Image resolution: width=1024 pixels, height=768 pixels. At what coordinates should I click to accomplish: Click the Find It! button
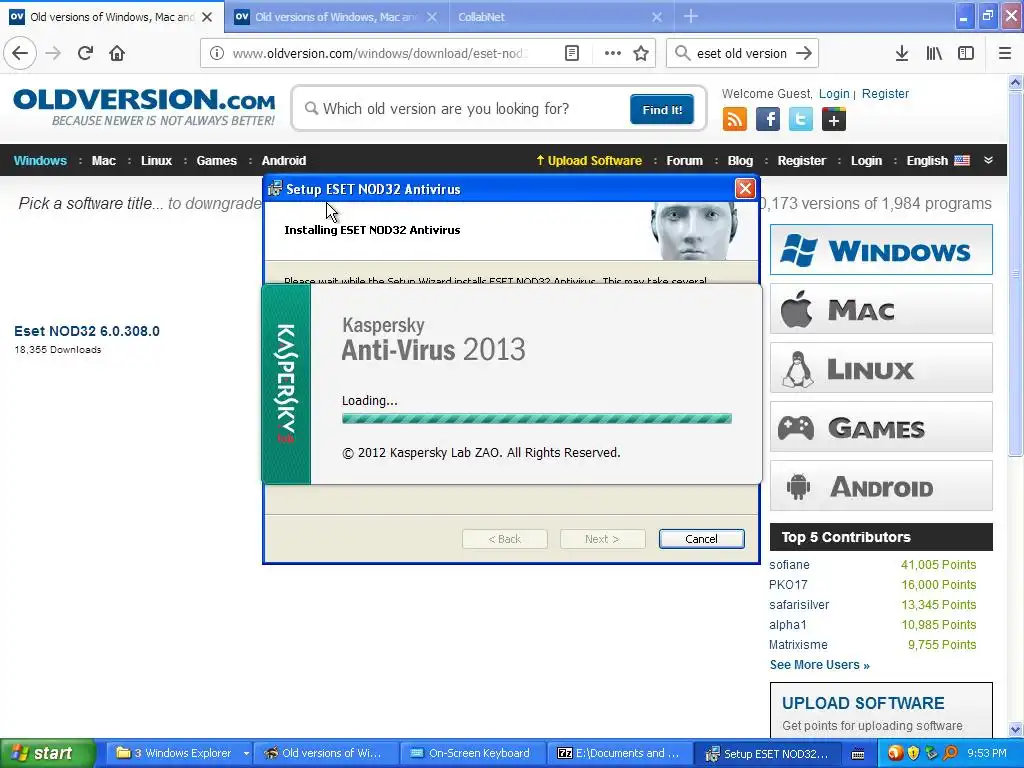[662, 109]
